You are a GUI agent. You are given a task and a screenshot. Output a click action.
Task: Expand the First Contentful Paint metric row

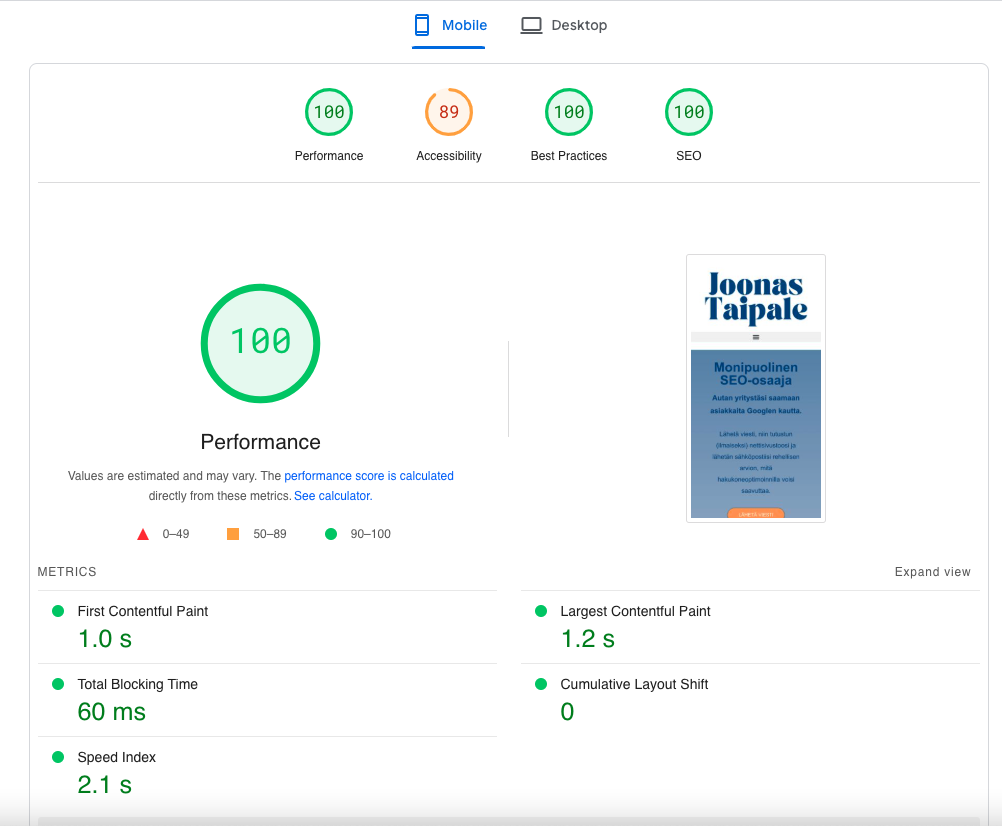point(143,611)
